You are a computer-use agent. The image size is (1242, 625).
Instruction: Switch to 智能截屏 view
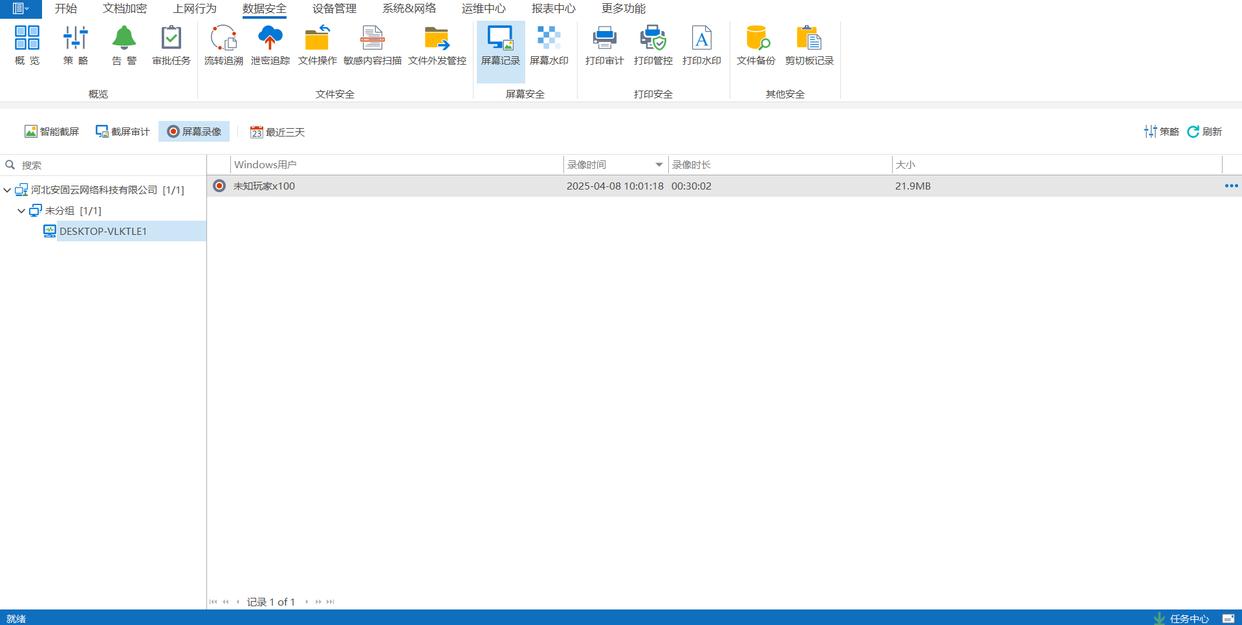click(x=52, y=132)
